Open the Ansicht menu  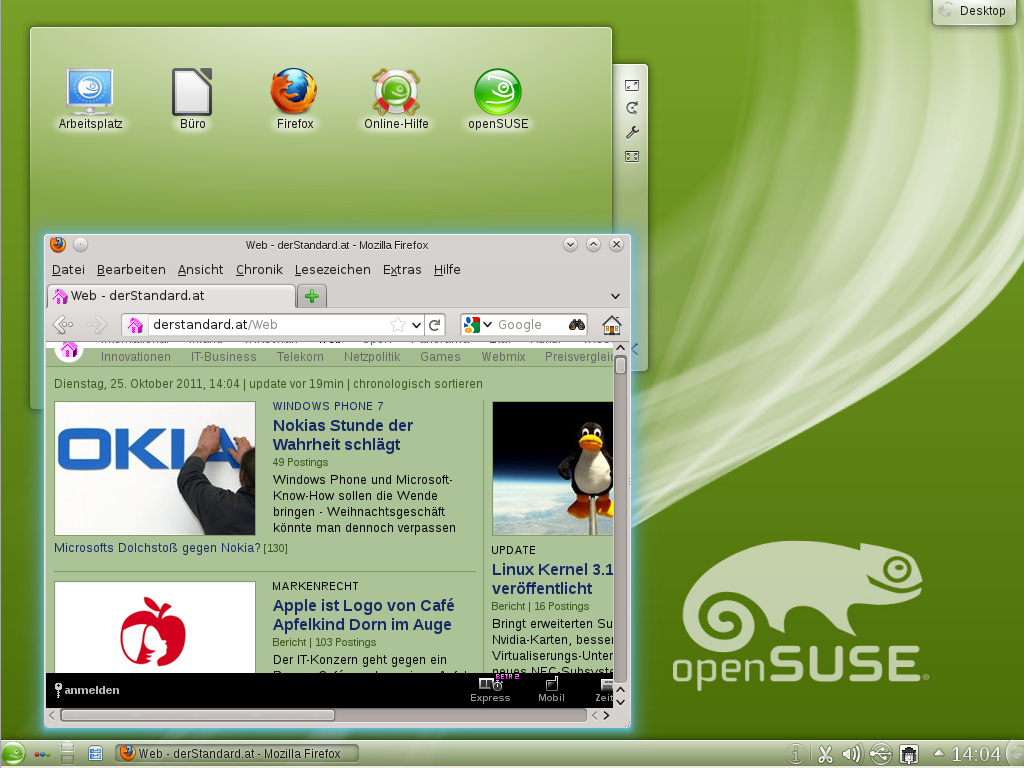(200, 270)
